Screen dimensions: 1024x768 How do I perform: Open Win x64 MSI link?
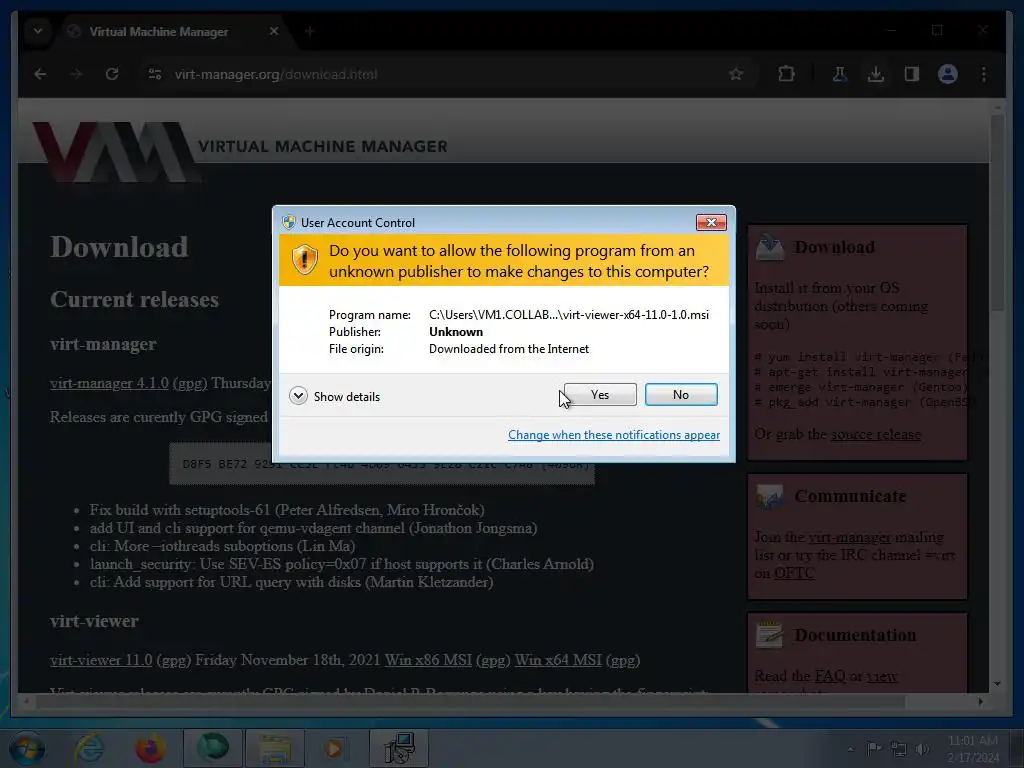[558, 660]
